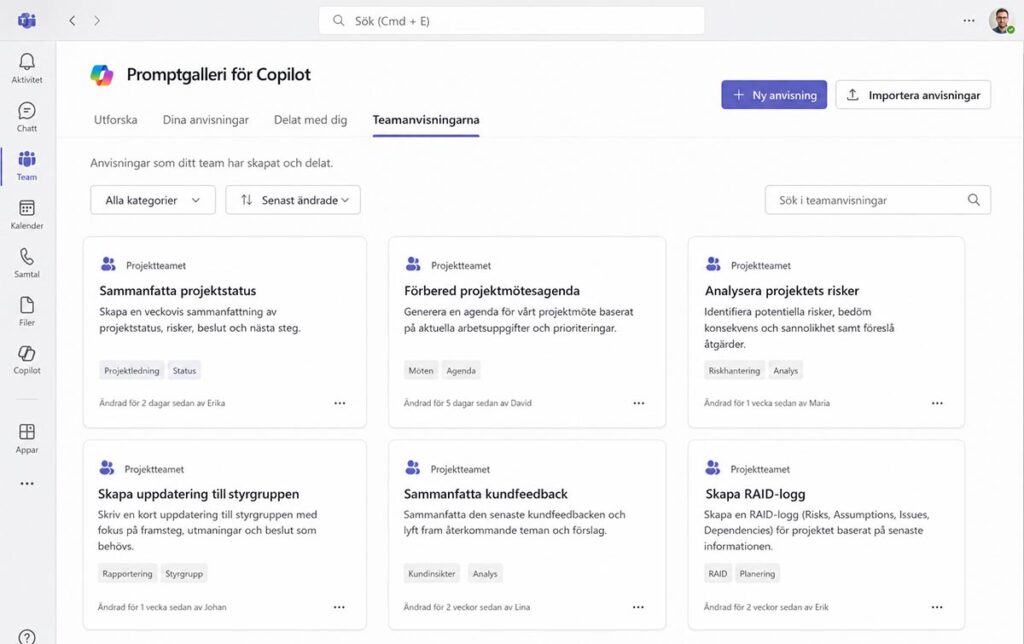Click Projektteamet label on Skapa RAID-logg card

[760, 469]
